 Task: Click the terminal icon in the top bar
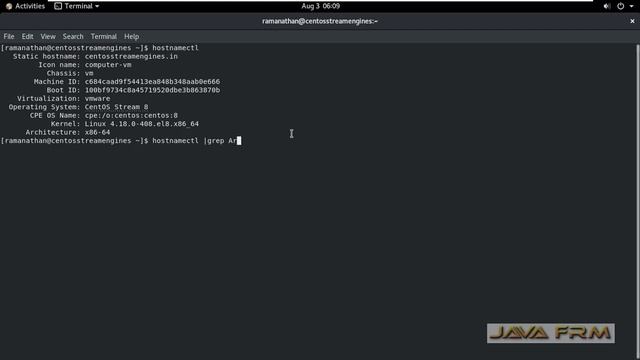pyautogui.click(x=58, y=6)
